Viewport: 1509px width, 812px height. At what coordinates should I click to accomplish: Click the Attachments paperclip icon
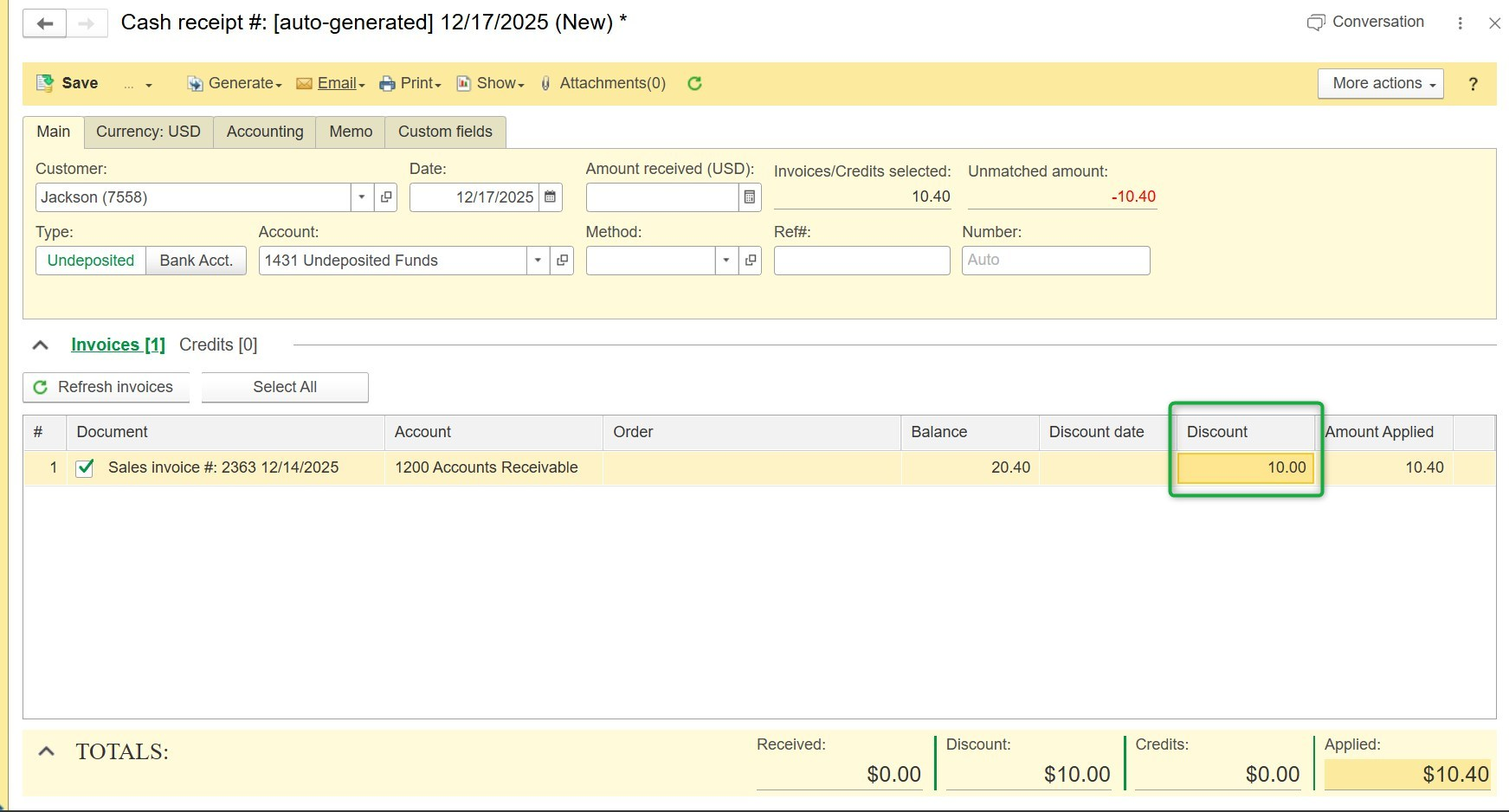click(x=545, y=83)
